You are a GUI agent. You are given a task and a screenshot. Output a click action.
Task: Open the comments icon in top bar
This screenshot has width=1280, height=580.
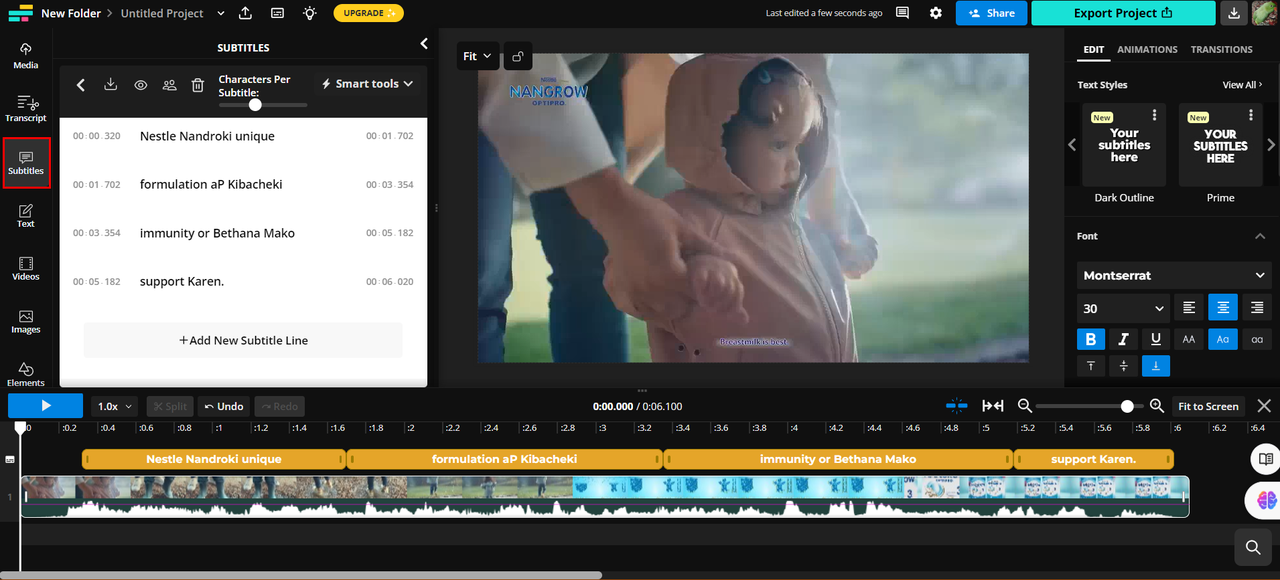click(903, 13)
